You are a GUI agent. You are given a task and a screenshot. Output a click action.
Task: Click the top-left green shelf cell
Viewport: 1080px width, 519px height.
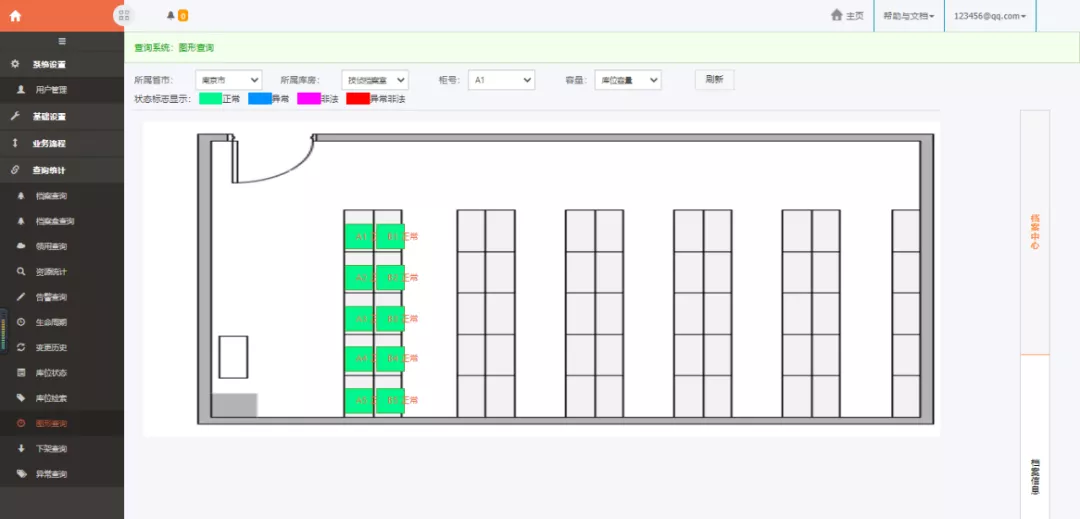pyautogui.click(x=359, y=236)
